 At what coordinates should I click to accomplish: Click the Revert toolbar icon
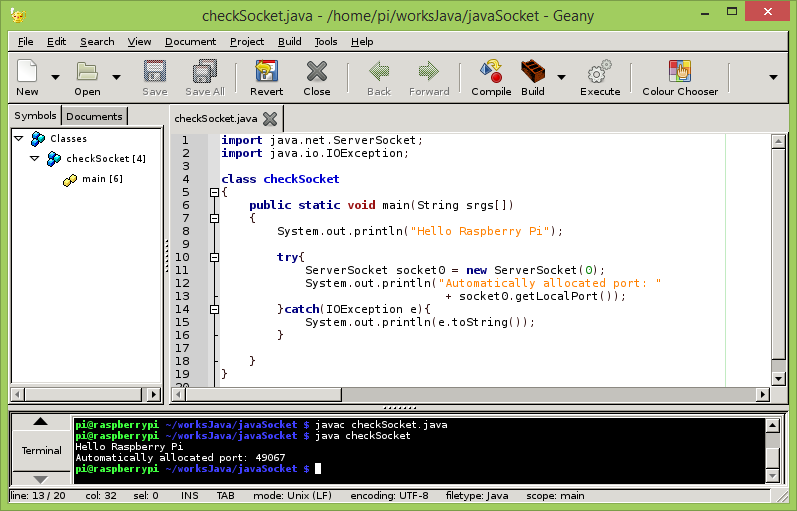tap(266, 71)
